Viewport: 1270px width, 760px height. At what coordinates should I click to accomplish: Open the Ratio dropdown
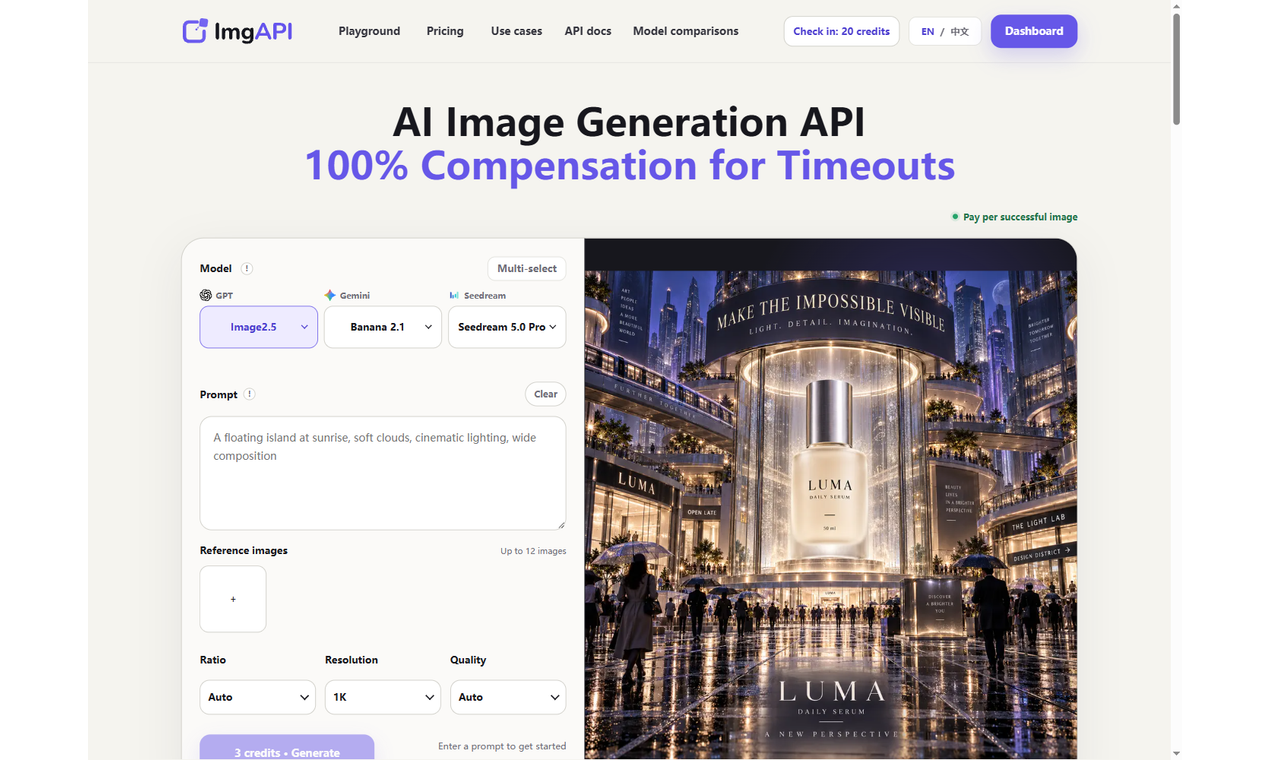pos(258,697)
